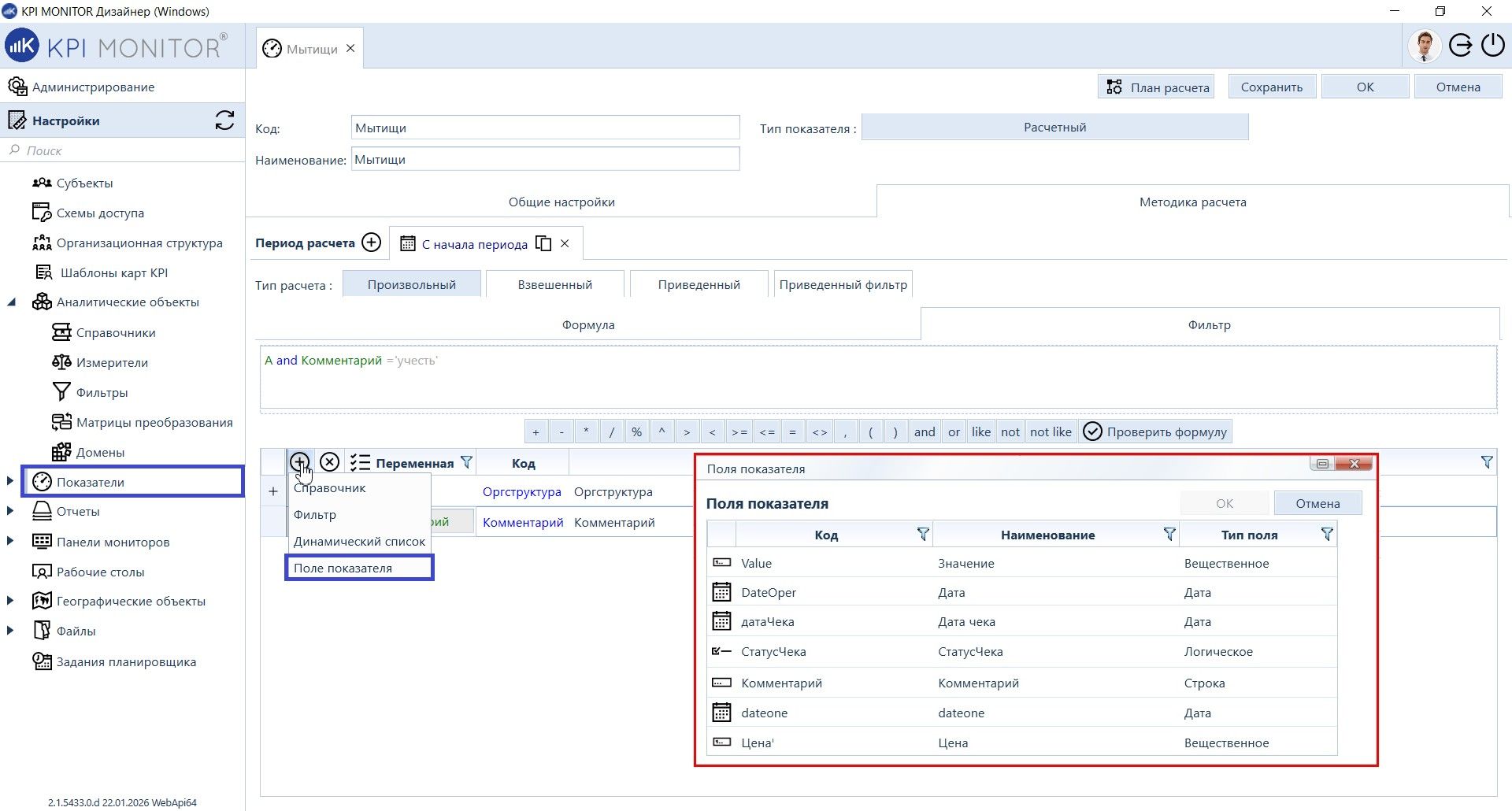Filter the Наименование column in the dialog
This screenshot has width=1512, height=811.
point(1169,535)
